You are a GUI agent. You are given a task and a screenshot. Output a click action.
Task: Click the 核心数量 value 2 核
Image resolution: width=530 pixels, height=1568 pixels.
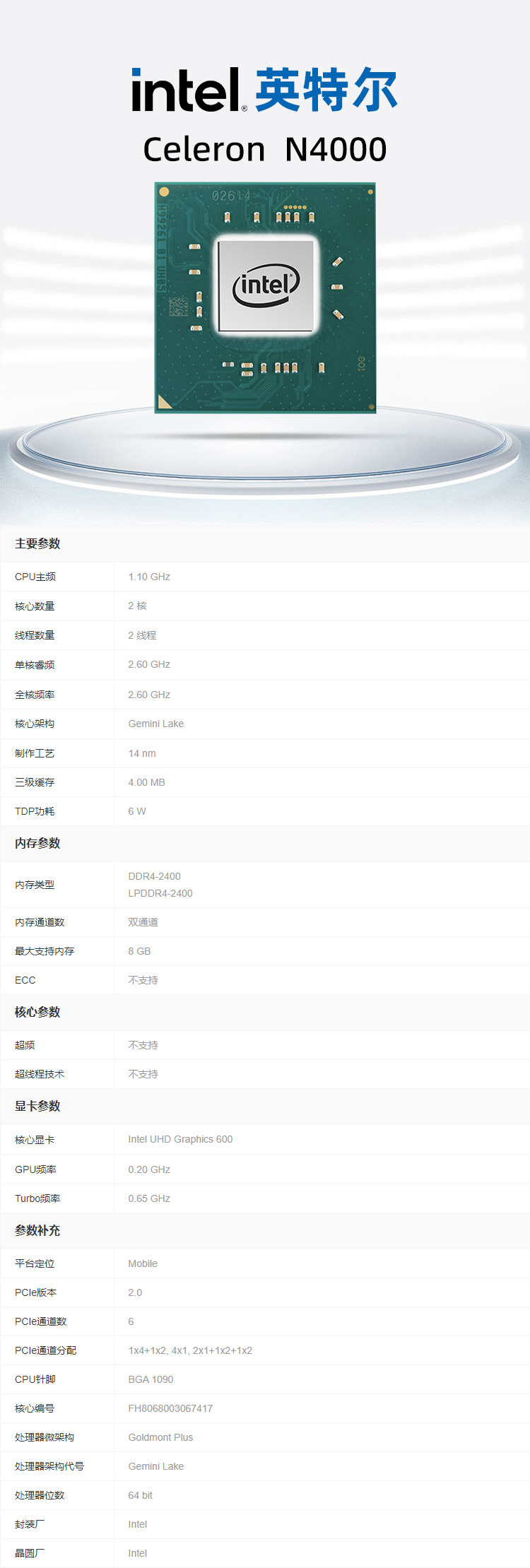[137, 606]
